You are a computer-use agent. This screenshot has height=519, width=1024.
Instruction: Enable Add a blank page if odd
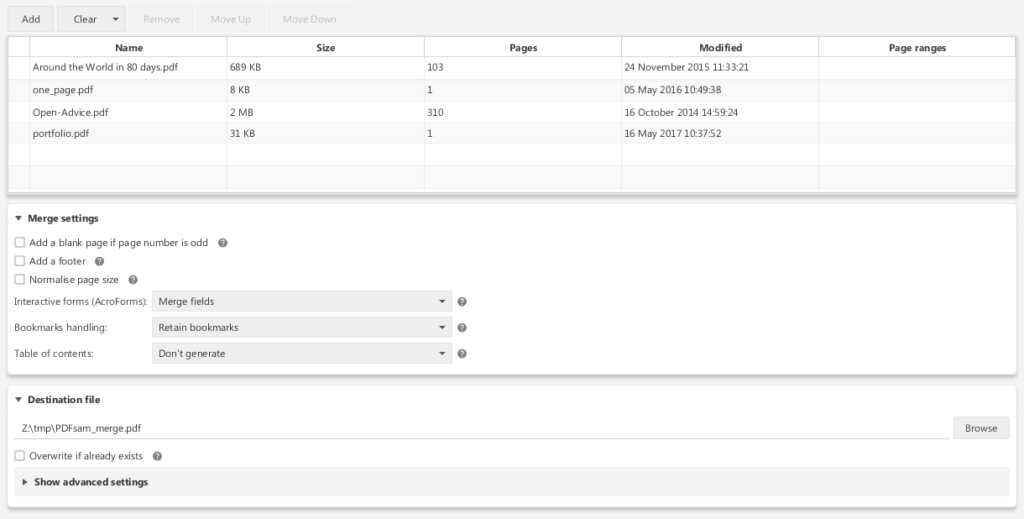pos(20,243)
